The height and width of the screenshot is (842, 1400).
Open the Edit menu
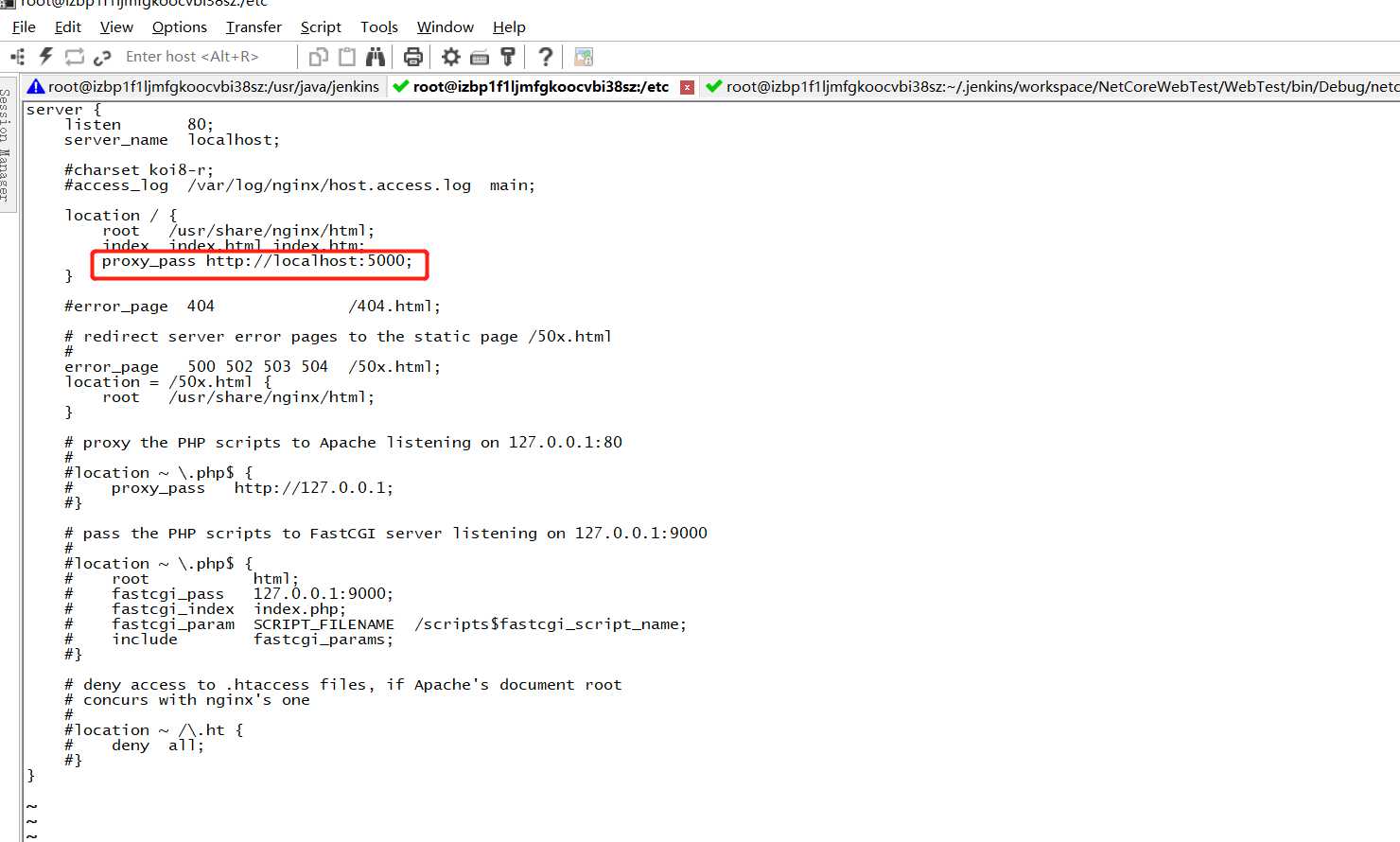tap(67, 27)
